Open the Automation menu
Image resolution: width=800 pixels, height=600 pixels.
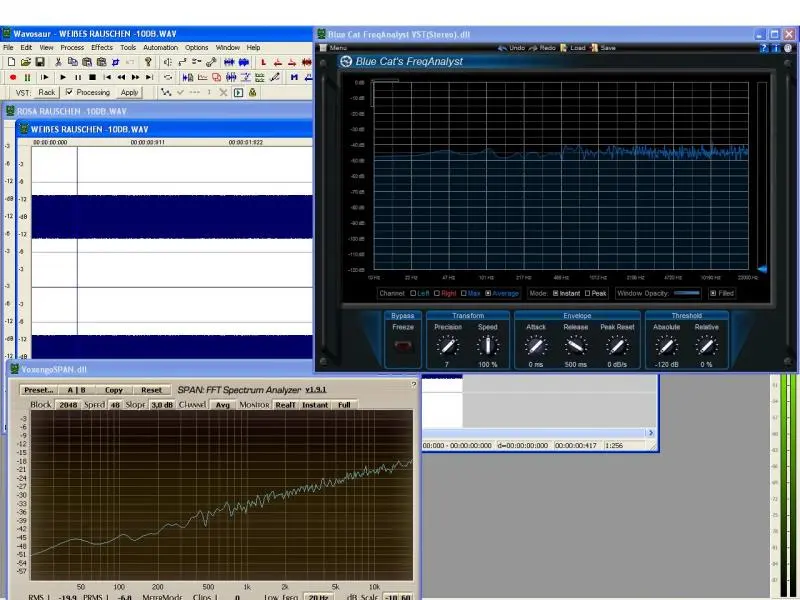coord(160,47)
